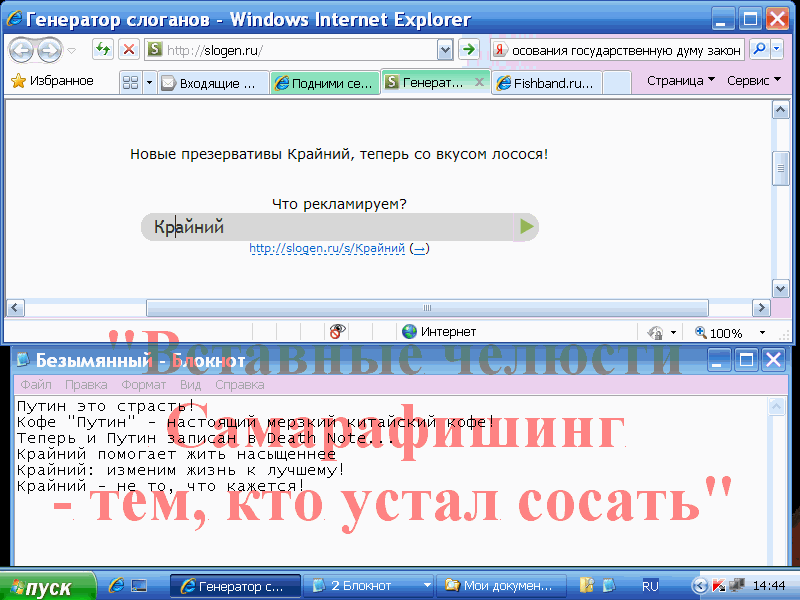Screen dimensions: 800x600
Task: Click the browser Back arrow button
Action: [21, 50]
